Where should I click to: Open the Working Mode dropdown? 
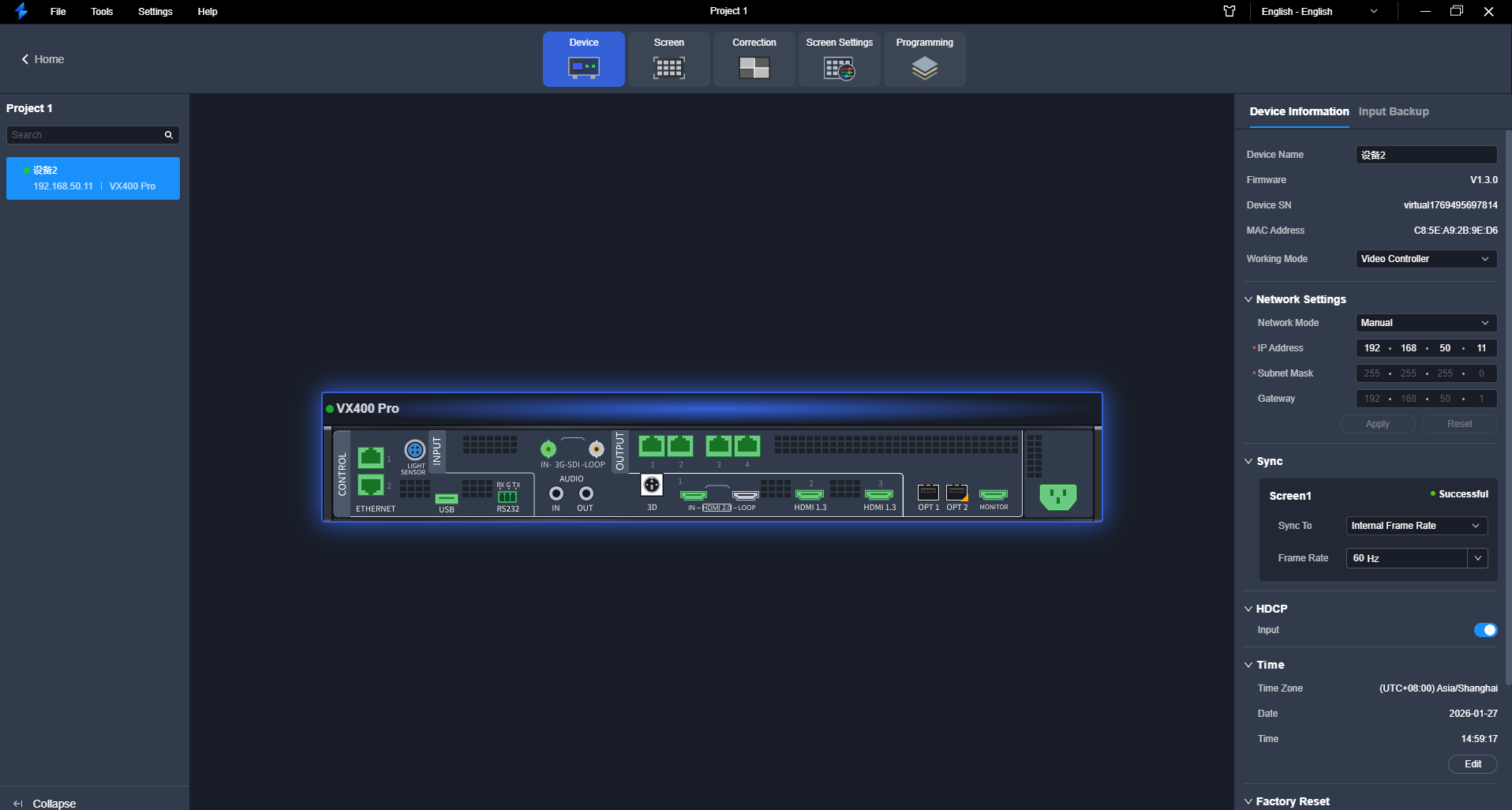pyautogui.click(x=1426, y=259)
